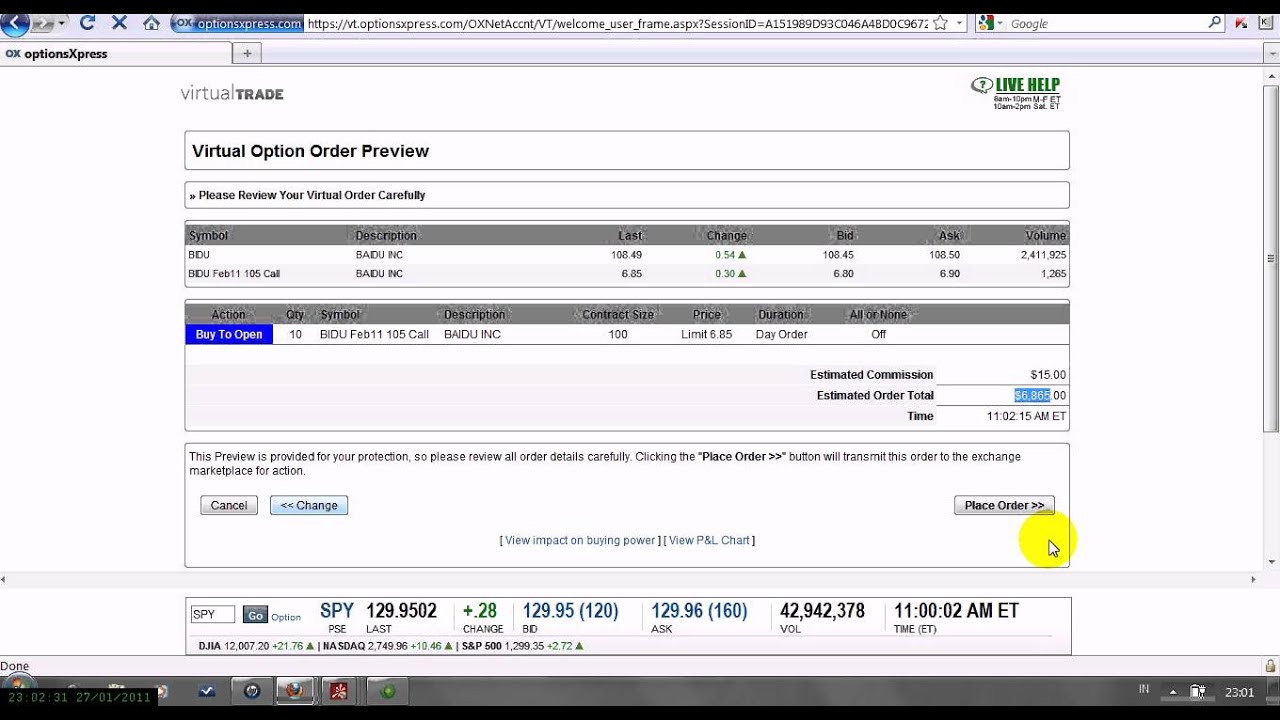Click the Day Order duration cell
Screen dimensions: 1280x720
tap(781, 335)
